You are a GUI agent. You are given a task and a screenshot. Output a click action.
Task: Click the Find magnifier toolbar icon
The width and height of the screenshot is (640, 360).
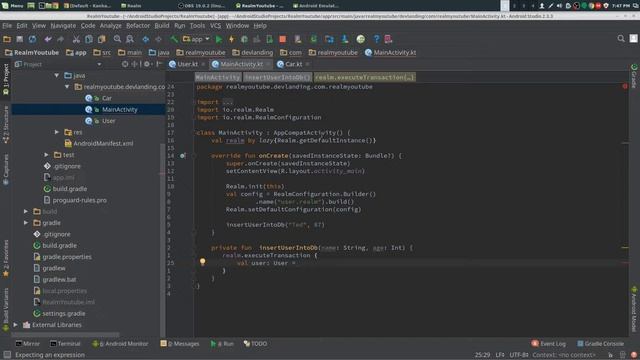pos(118,39)
